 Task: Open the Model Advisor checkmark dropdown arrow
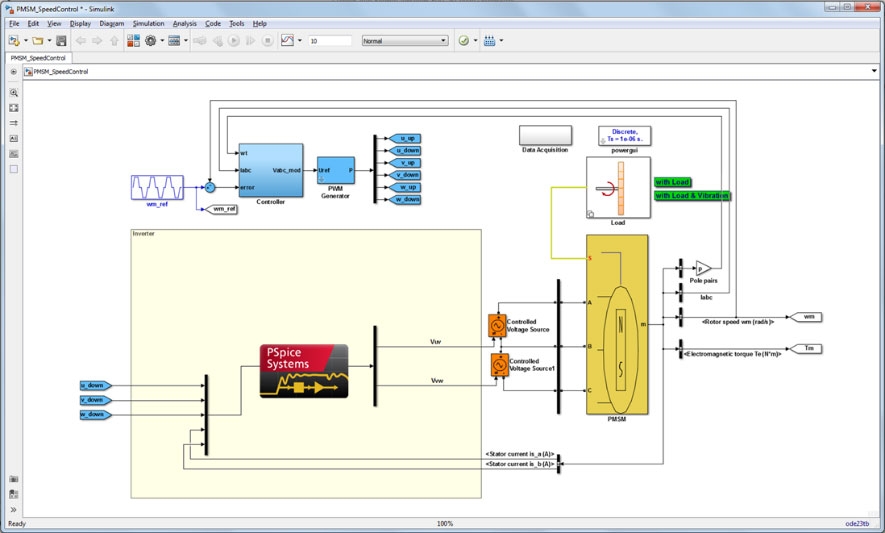tap(474, 41)
